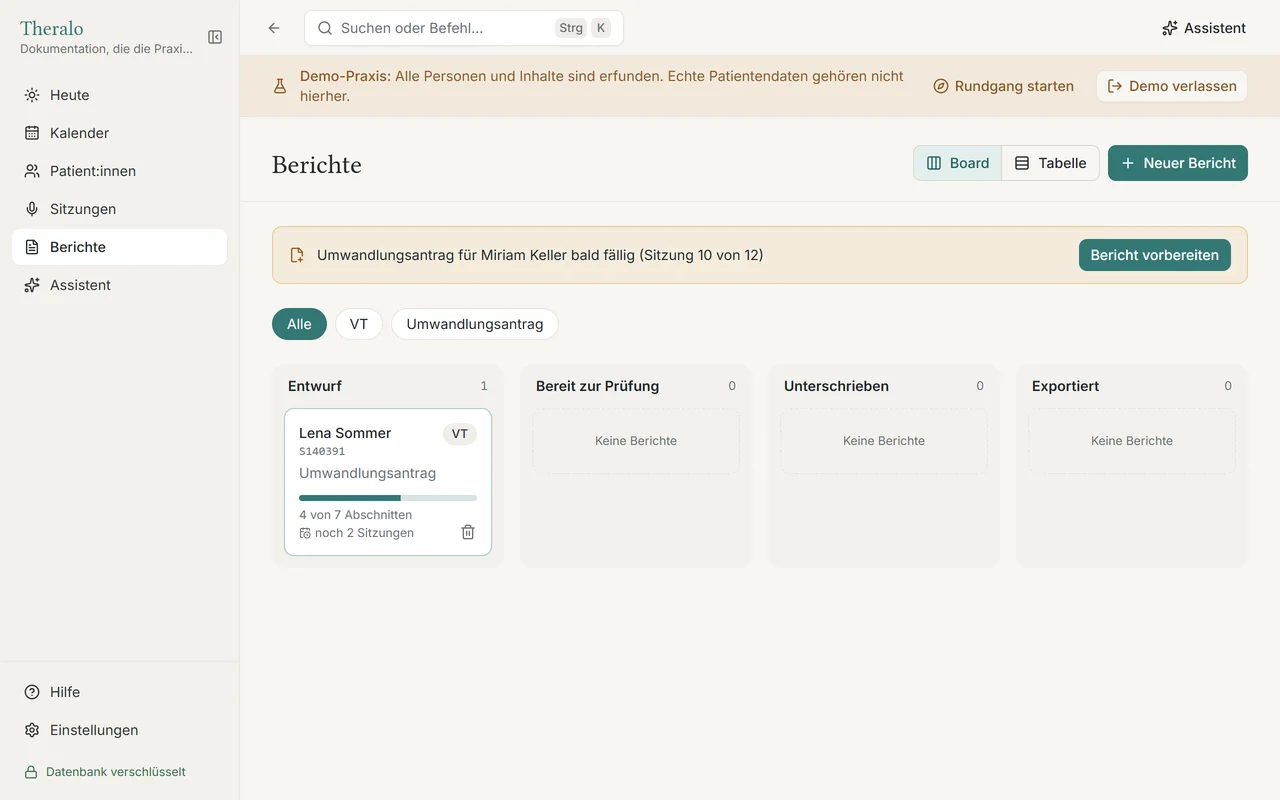
Task: Click the magnifier icon in the search bar
Action: pos(325,28)
